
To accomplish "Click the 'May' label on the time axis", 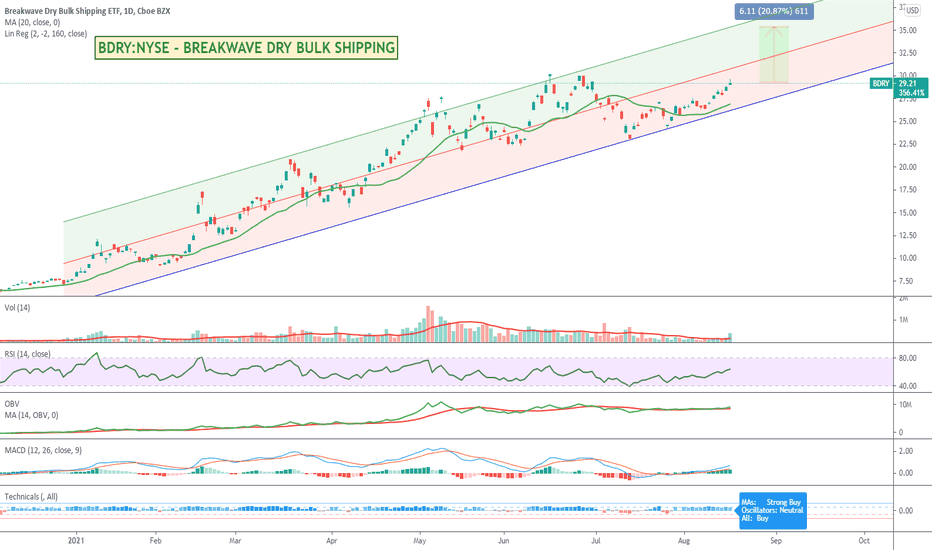I will pos(420,540).
